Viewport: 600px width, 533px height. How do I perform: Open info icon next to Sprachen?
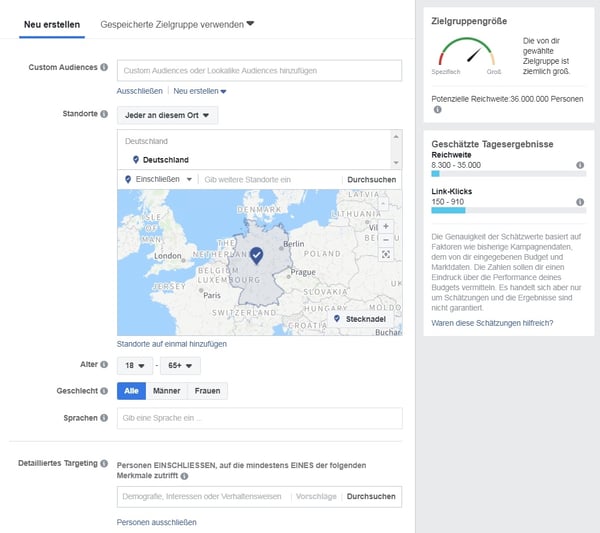tap(104, 418)
